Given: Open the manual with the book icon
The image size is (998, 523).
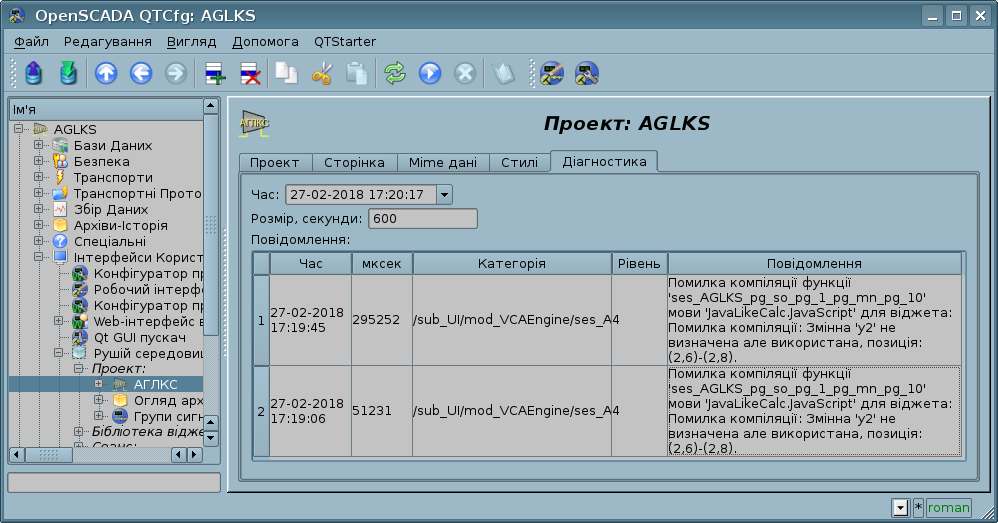Looking at the screenshot, I should tap(503, 73).
